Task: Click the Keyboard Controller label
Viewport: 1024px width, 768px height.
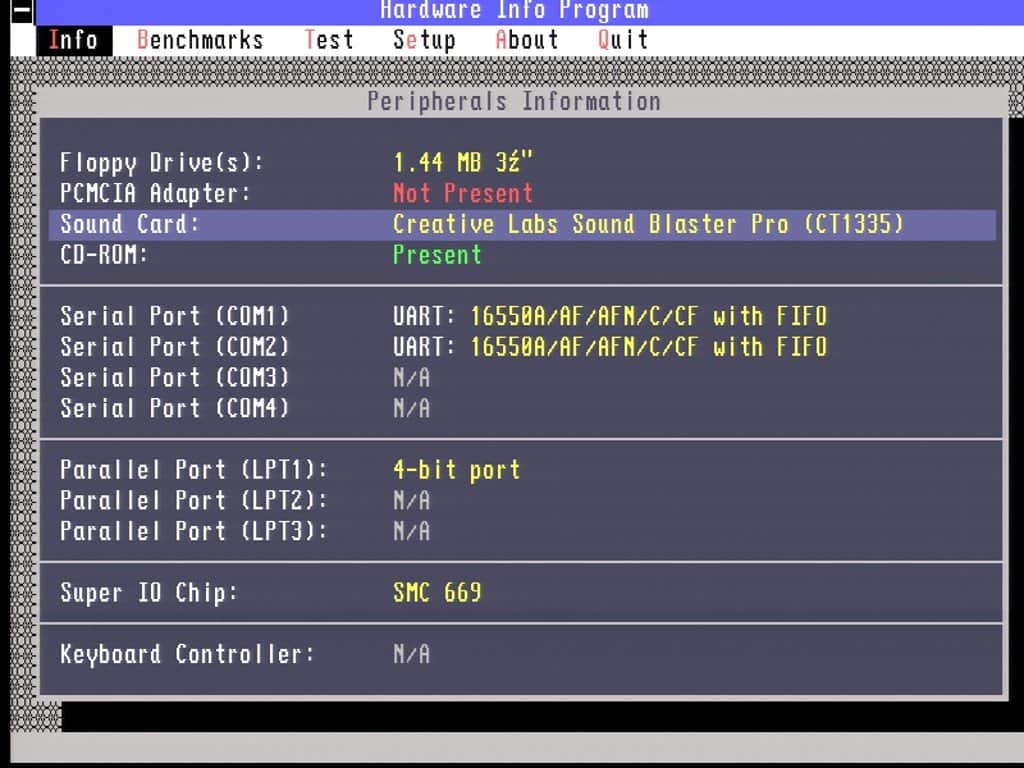Action: 187,654
